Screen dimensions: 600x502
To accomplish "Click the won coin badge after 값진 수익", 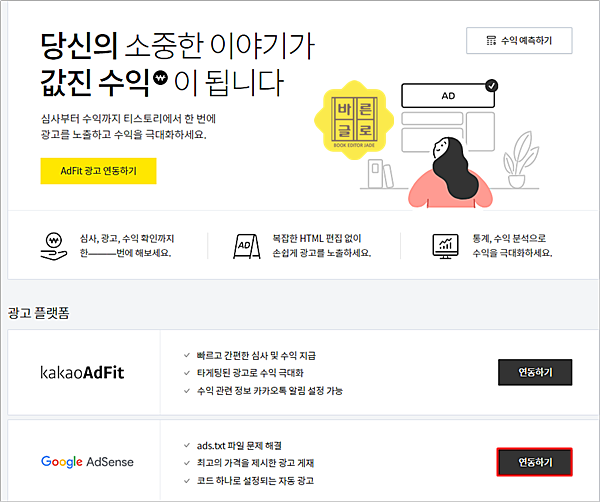I will (x=160, y=78).
